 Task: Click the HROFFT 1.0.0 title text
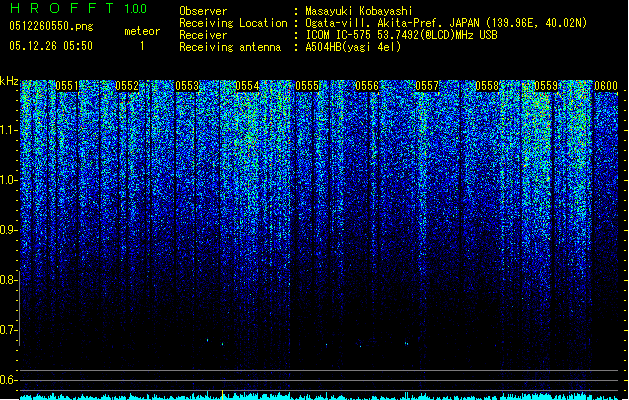pos(78,8)
